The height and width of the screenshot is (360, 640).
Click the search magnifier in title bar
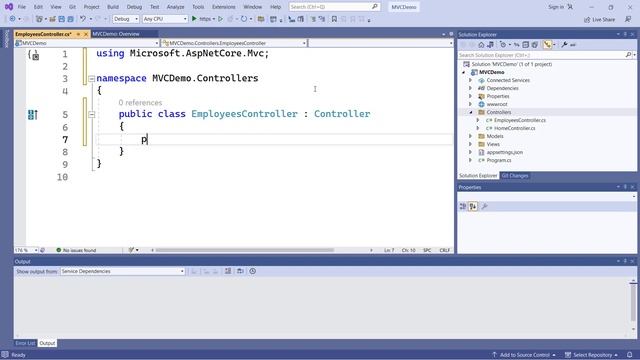pos(375,7)
